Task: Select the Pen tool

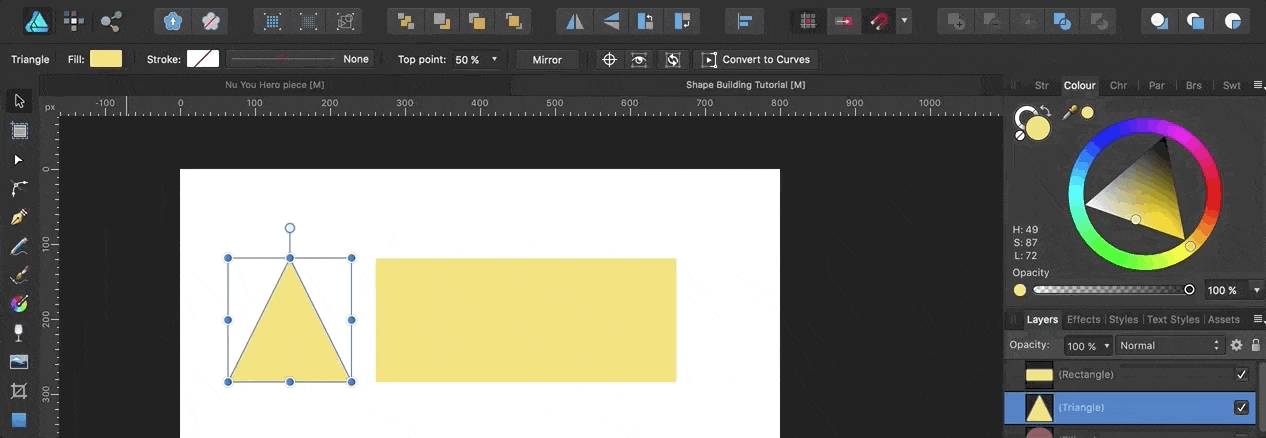Action: [19, 217]
